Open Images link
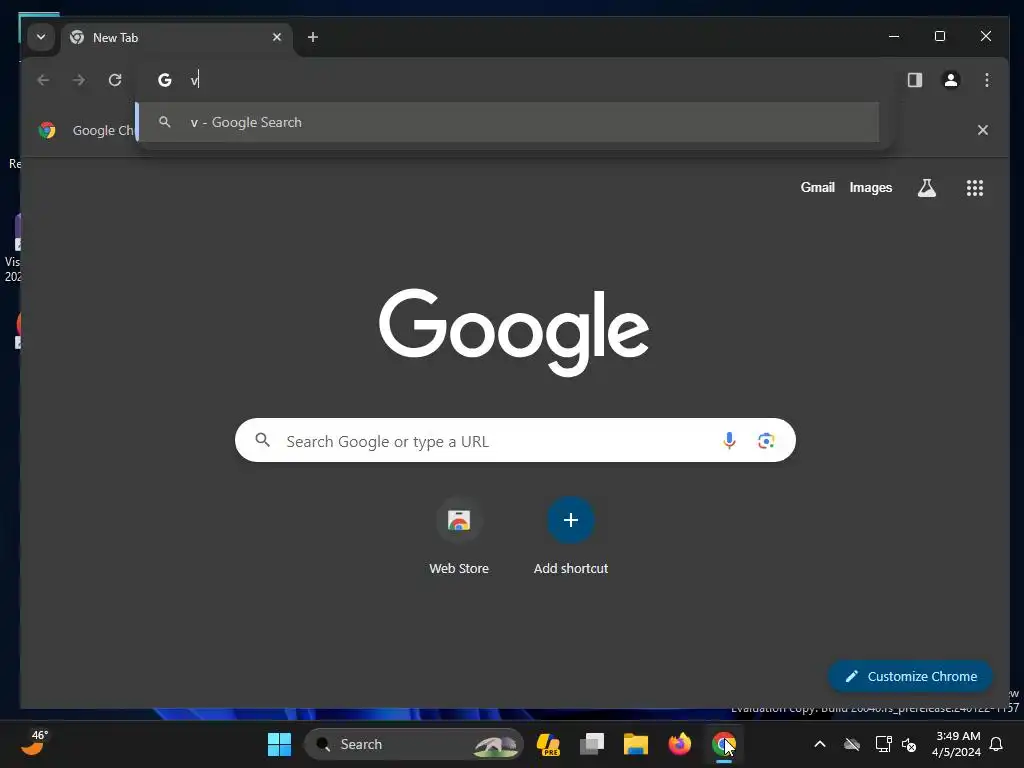The width and height of the screenshot is (1024, 768). [871, 187]
